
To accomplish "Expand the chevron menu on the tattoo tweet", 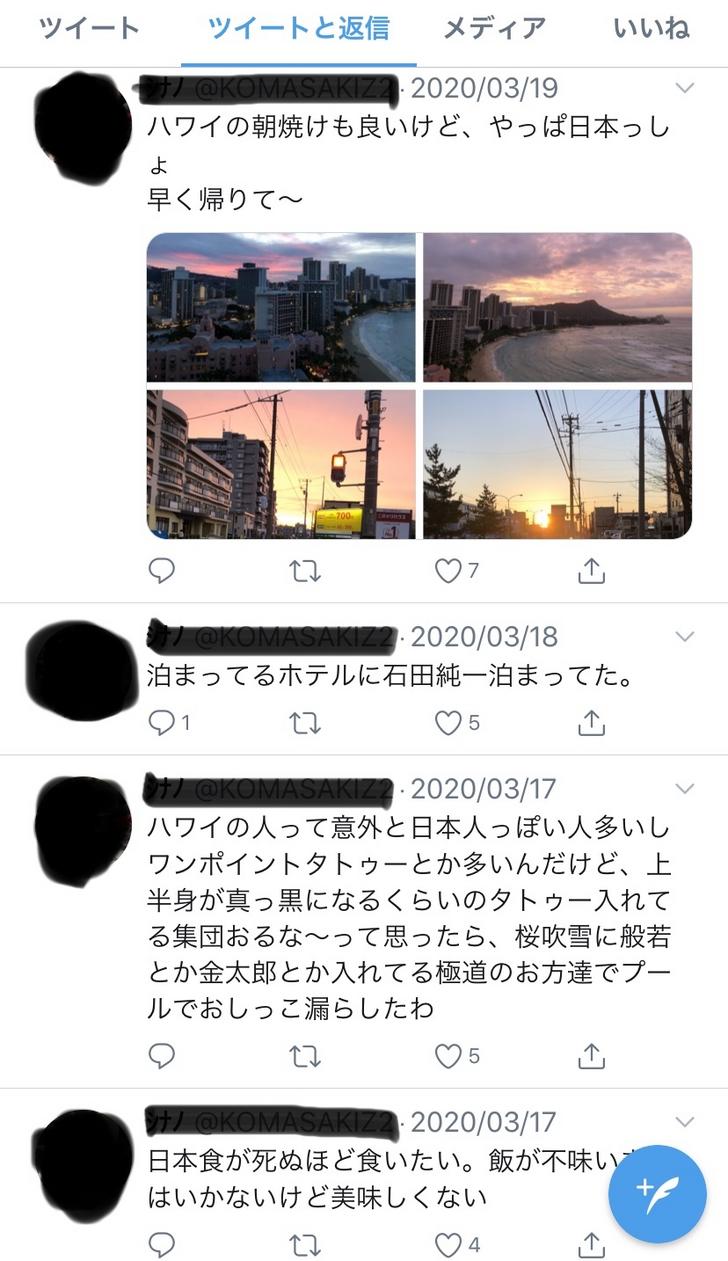I will tap(685, 788).
